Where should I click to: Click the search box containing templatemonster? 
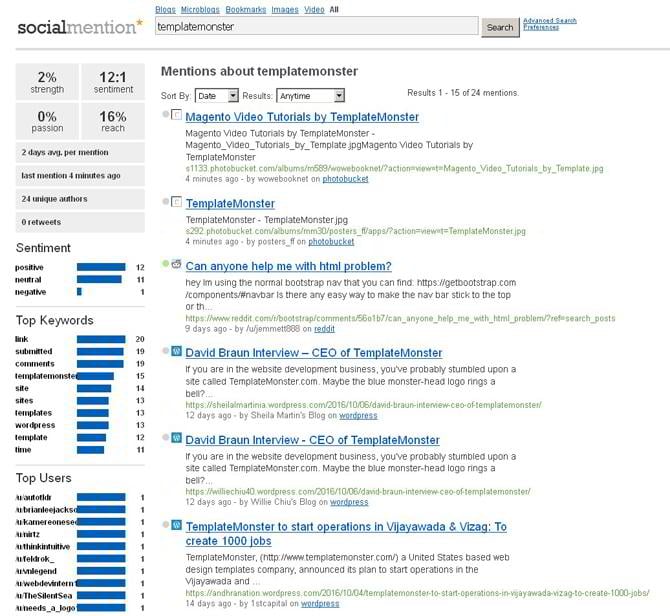pyautogui.click(x=316, y=27)
